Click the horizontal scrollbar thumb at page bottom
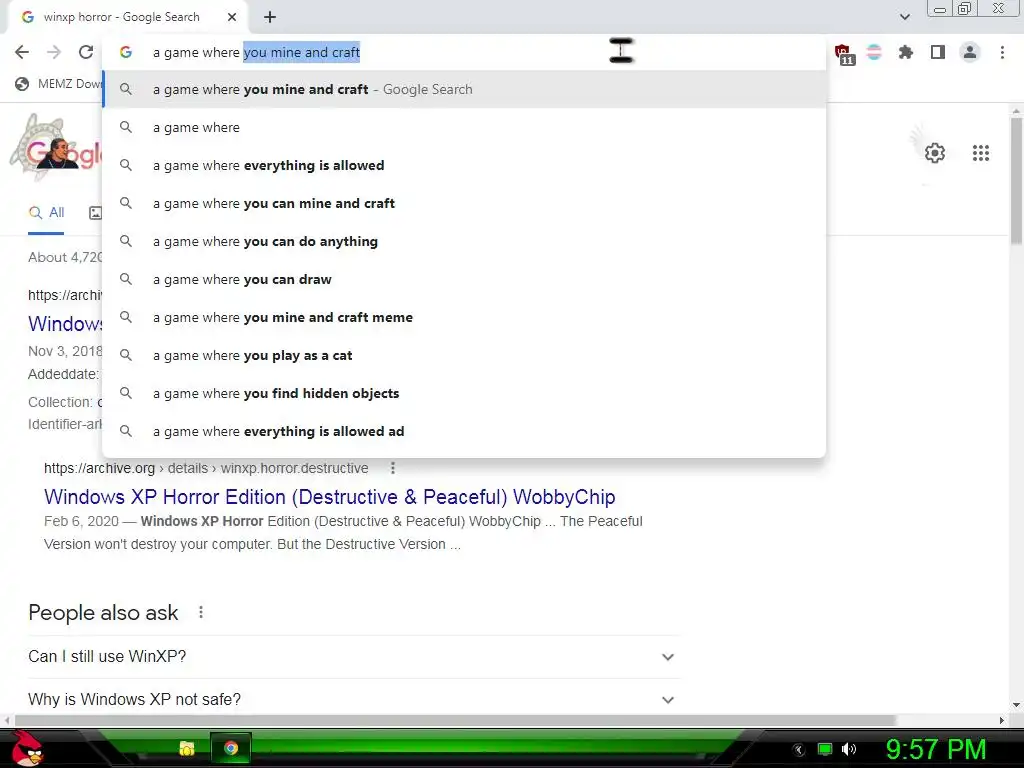 [455, 720]
